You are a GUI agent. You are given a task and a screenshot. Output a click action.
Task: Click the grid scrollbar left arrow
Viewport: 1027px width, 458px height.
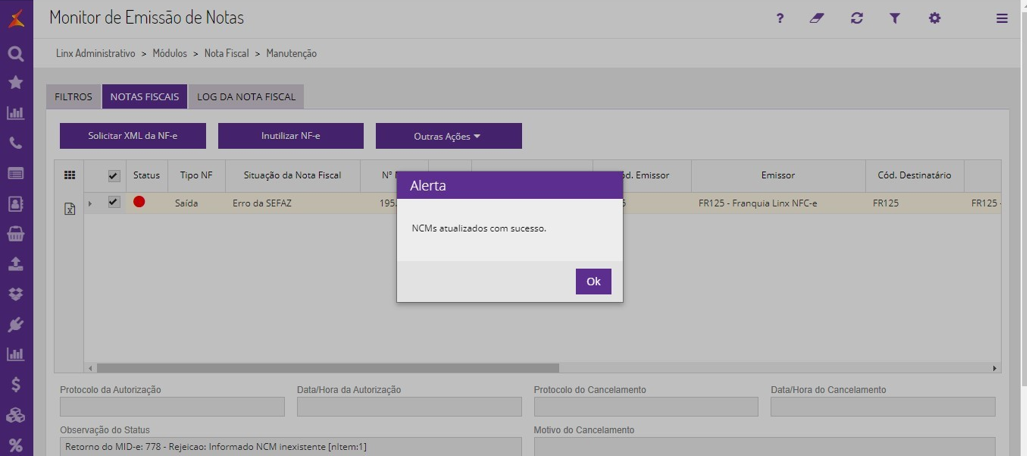[90, 368]
